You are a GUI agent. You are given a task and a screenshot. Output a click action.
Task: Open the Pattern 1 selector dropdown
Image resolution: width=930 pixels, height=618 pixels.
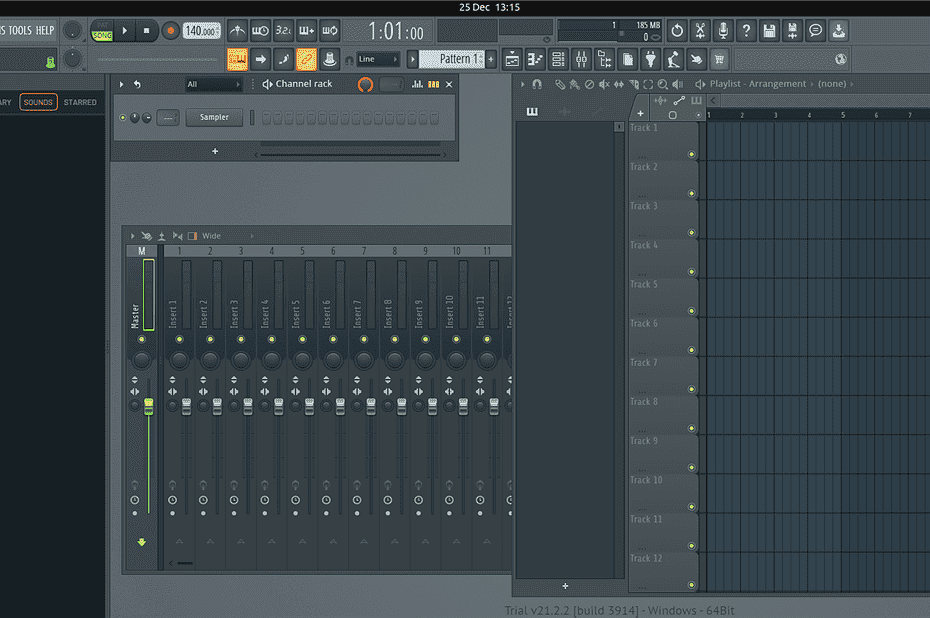pyautogui.click(x=452, y=59)
